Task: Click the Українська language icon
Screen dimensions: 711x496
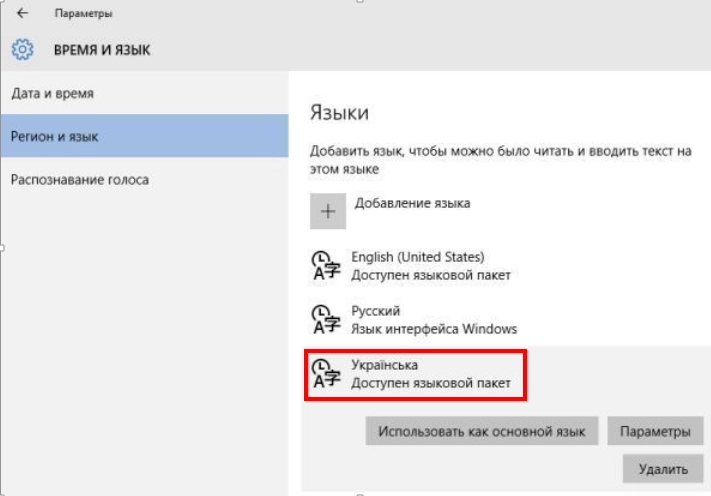Action: pos(327,374)
